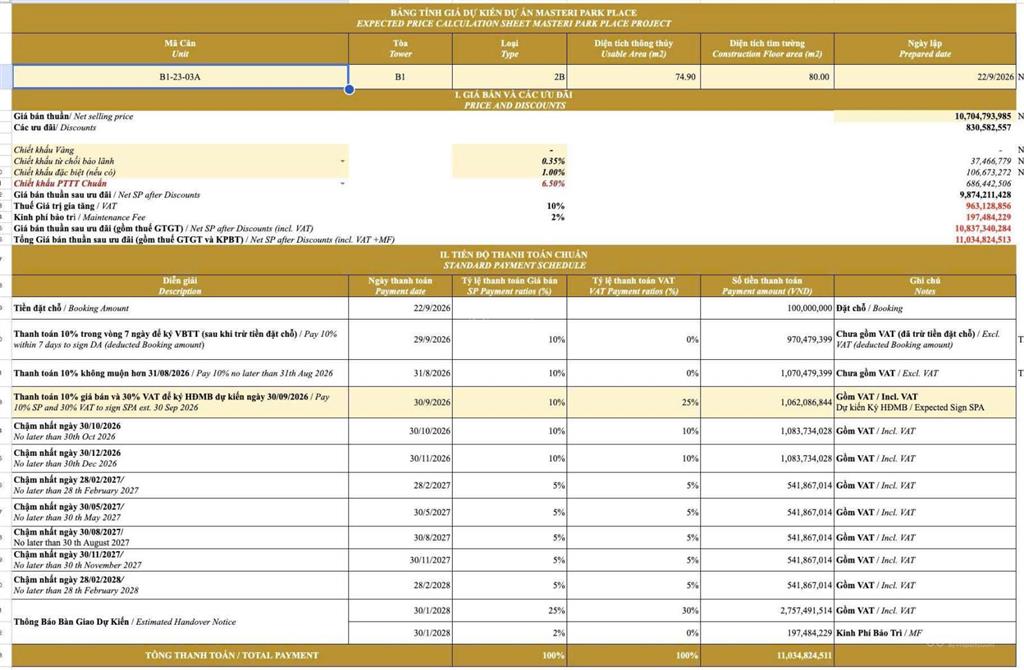Select the handover payment amount 2,757,491,514

tap(767, 611)
